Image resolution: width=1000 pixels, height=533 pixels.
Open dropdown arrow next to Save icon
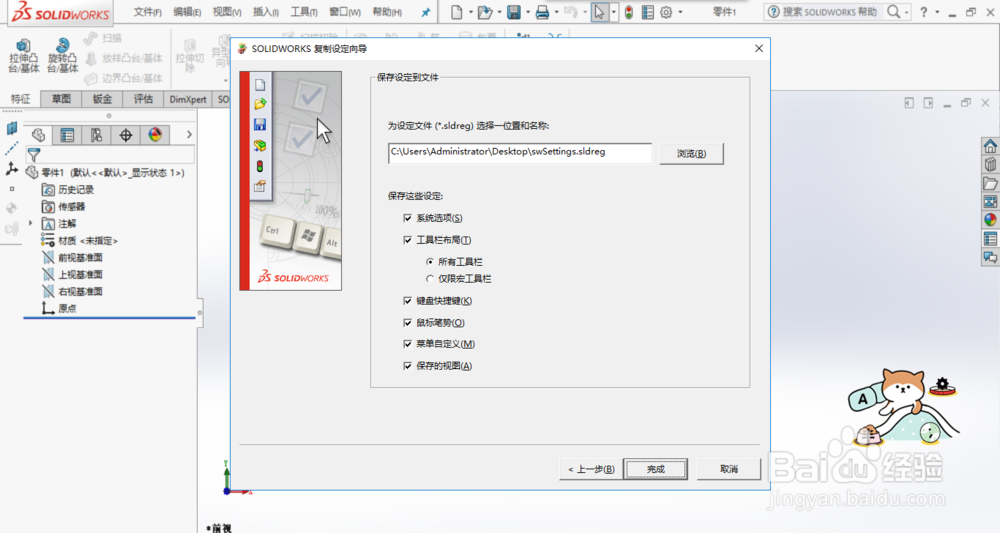coord(527,12)
